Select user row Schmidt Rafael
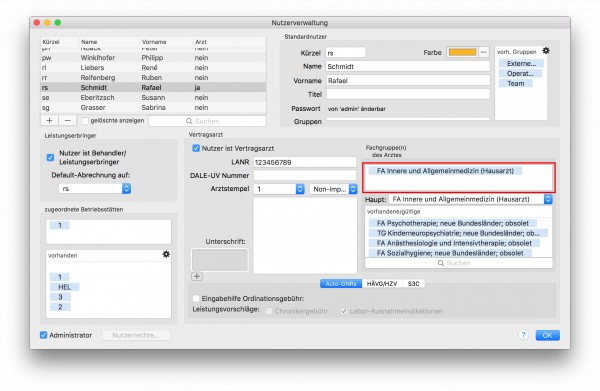 coord(153,88)
